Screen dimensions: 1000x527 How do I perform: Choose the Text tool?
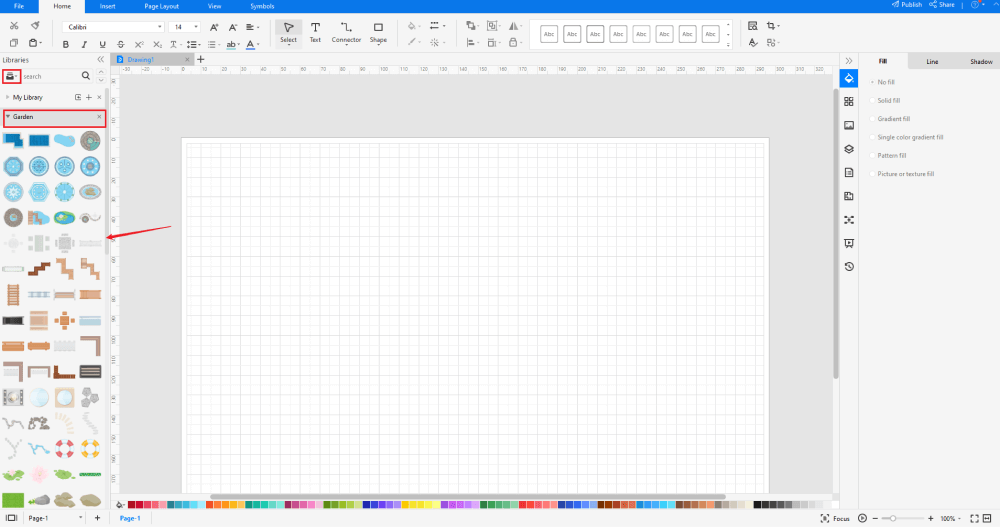click(x=315, y=33)
